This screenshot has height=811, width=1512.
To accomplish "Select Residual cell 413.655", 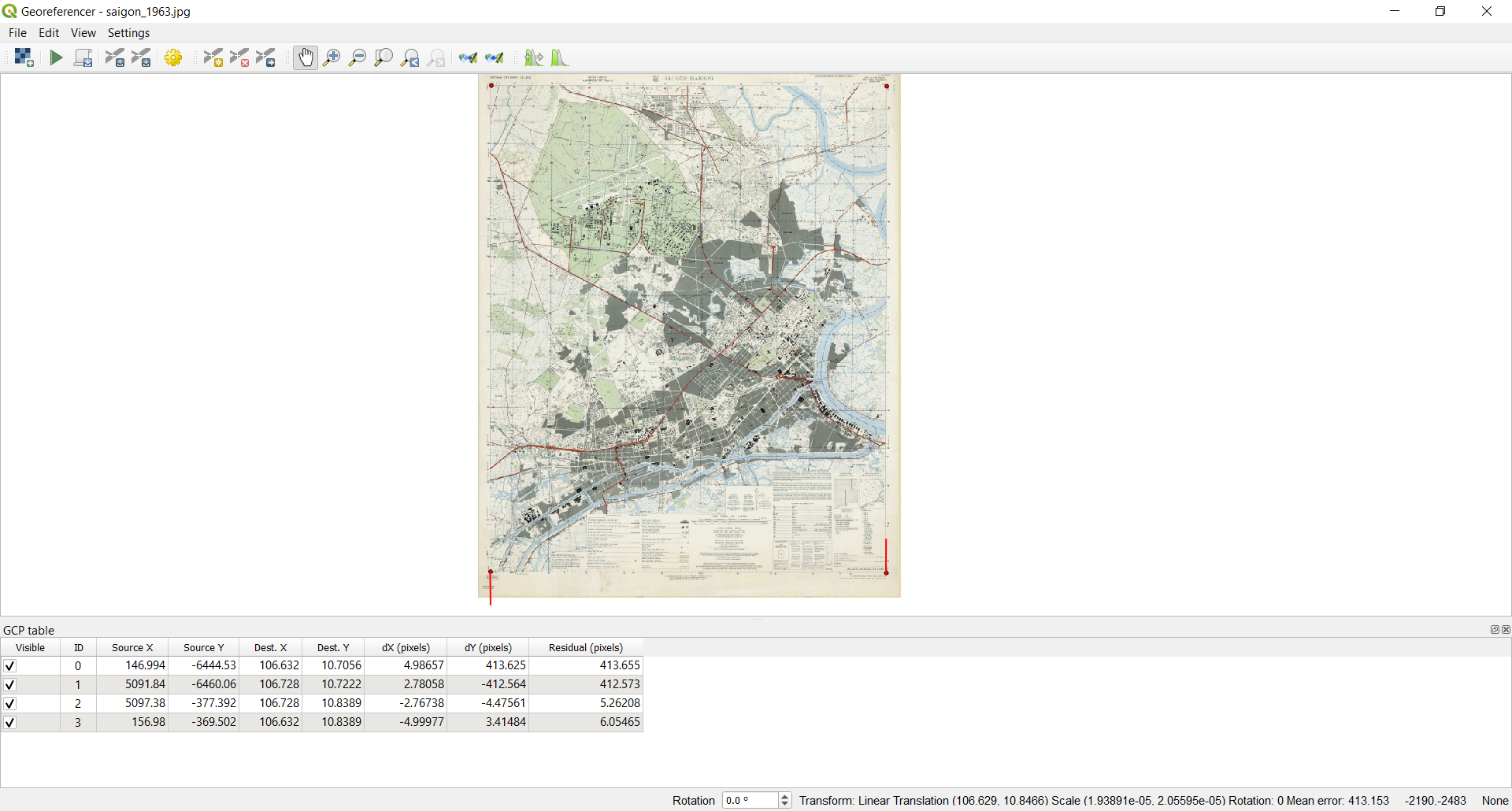I will pyautogui.click(x=586, y=665).
